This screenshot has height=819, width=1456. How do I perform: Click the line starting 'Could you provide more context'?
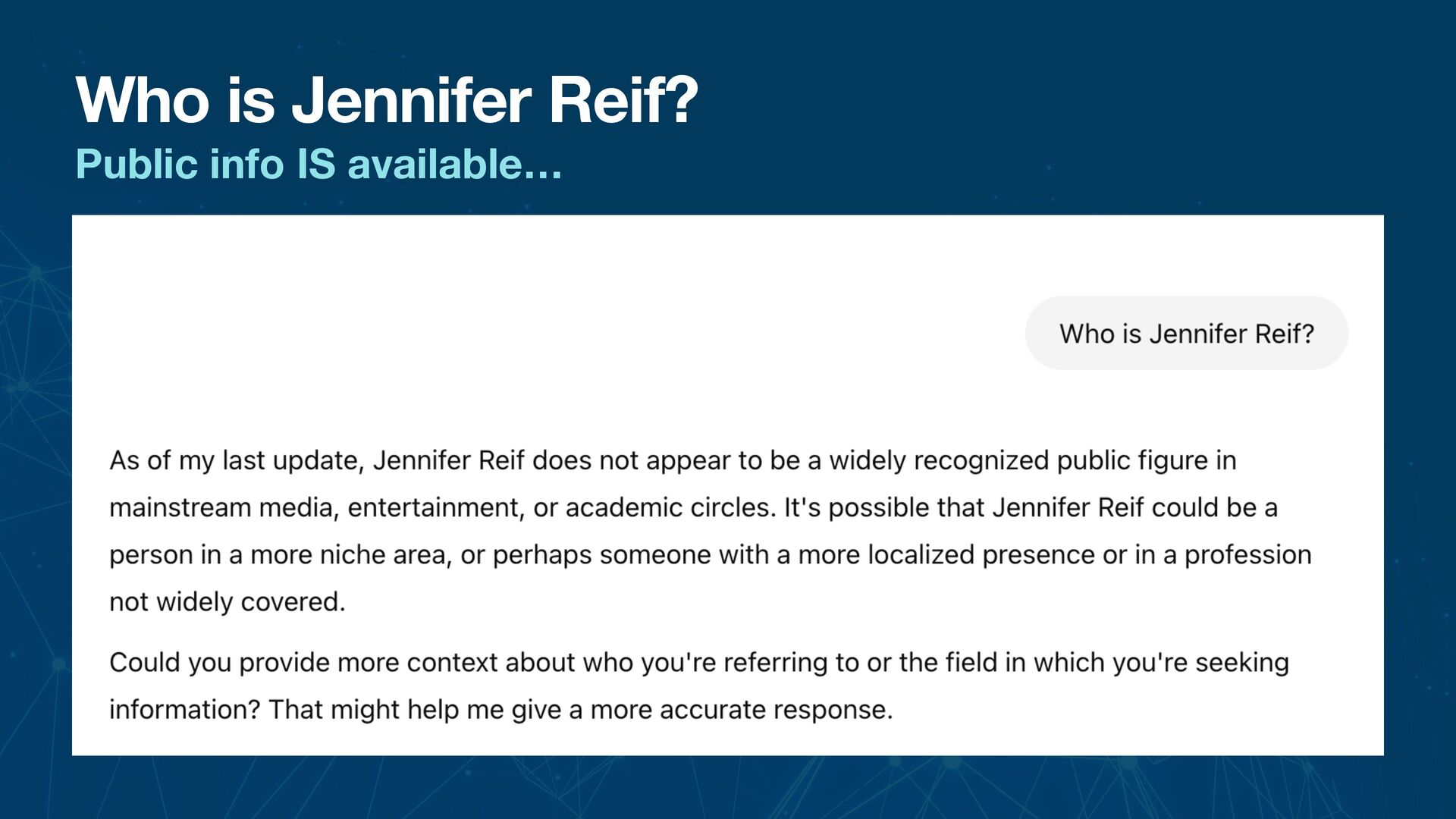pos(698,662)
